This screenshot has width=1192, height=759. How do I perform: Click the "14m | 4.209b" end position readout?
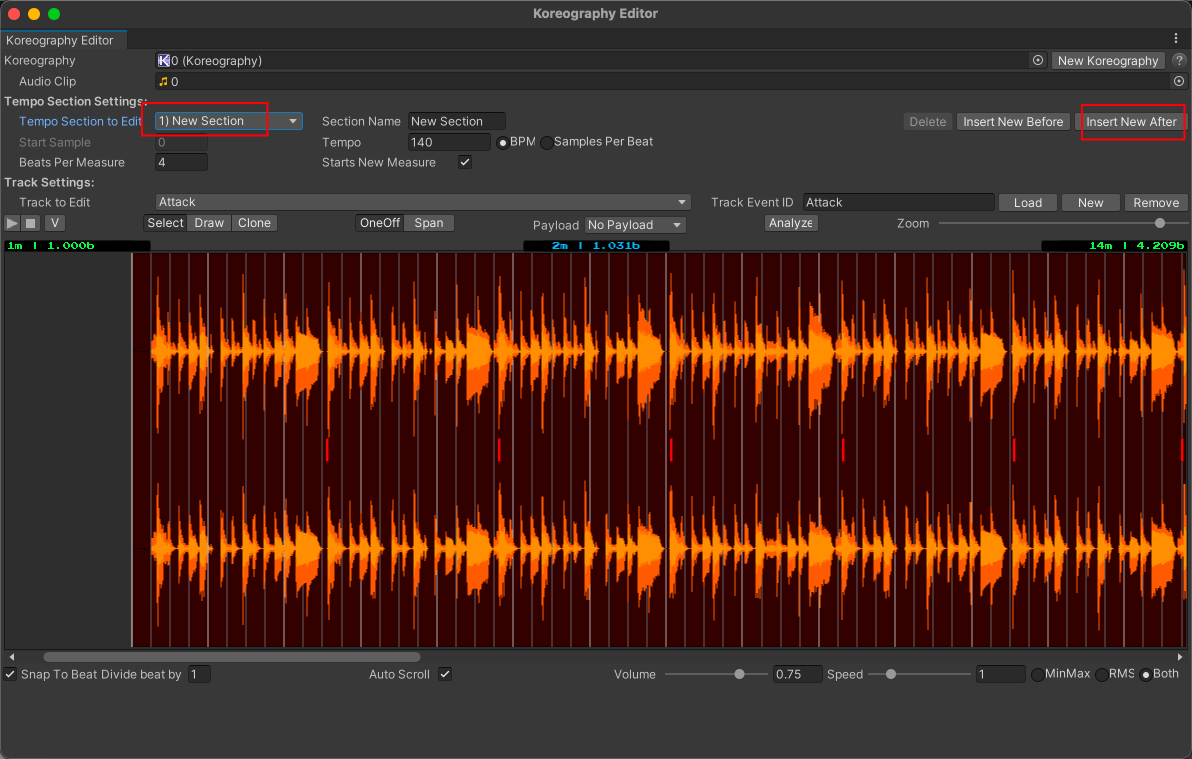1114,246
